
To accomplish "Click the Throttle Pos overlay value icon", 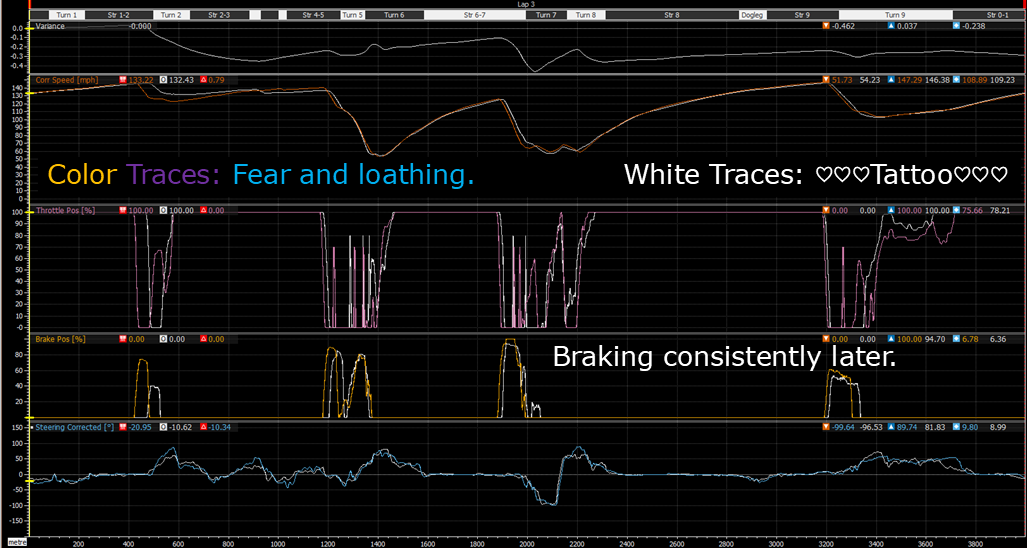I will [x=163, y=210].
